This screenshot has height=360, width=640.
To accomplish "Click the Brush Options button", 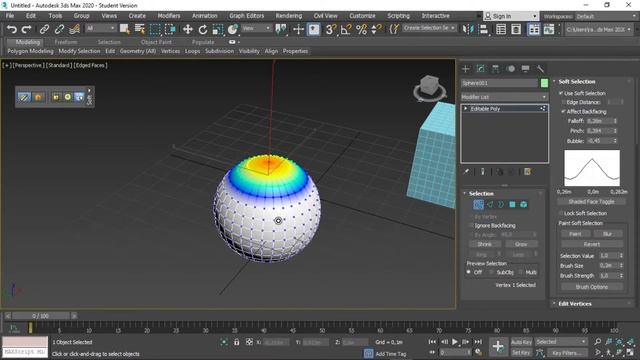I will tap(592, 287).
